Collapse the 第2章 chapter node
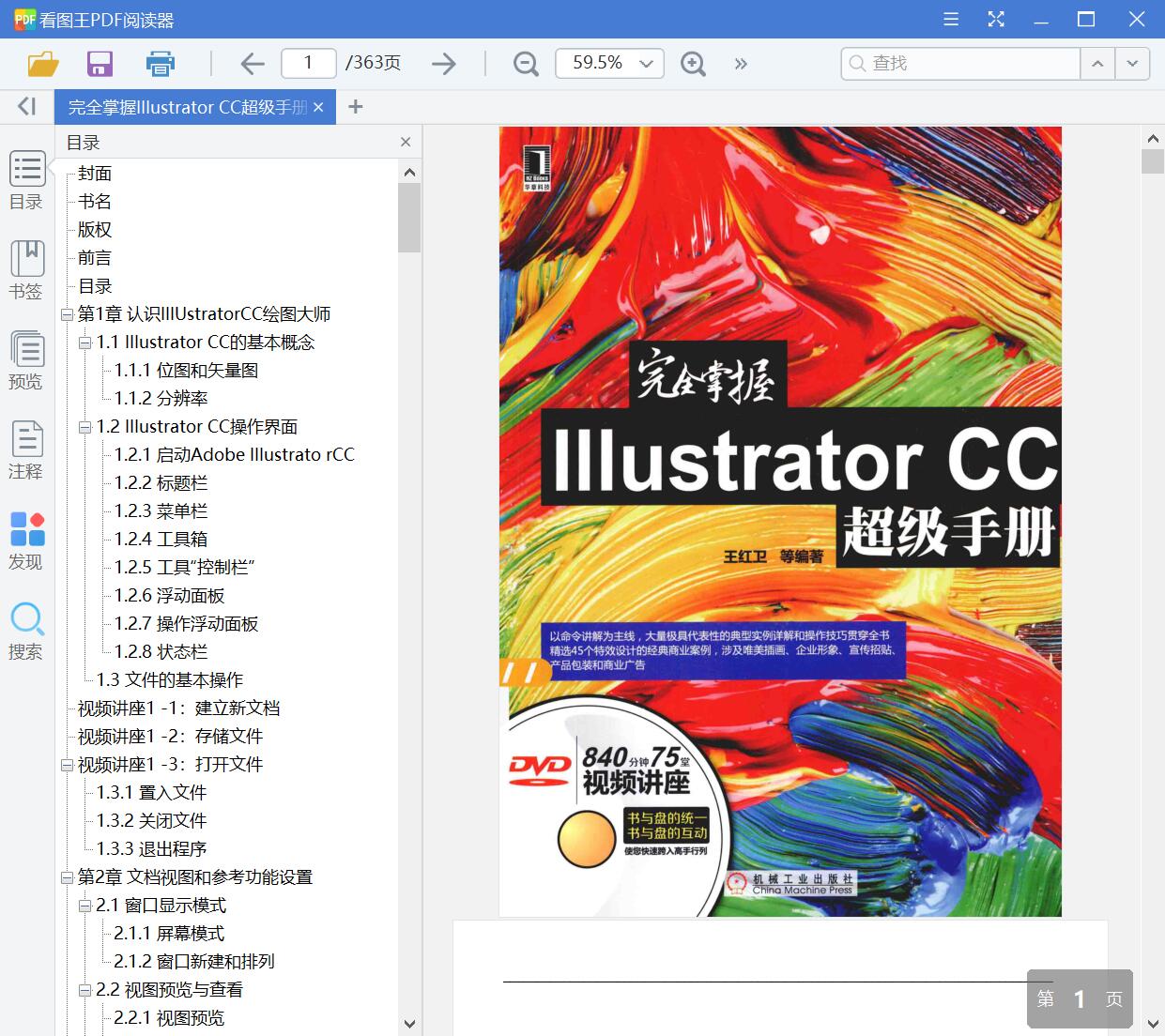Screen dimensions: 1165x1036 click(x=67, y=878)
